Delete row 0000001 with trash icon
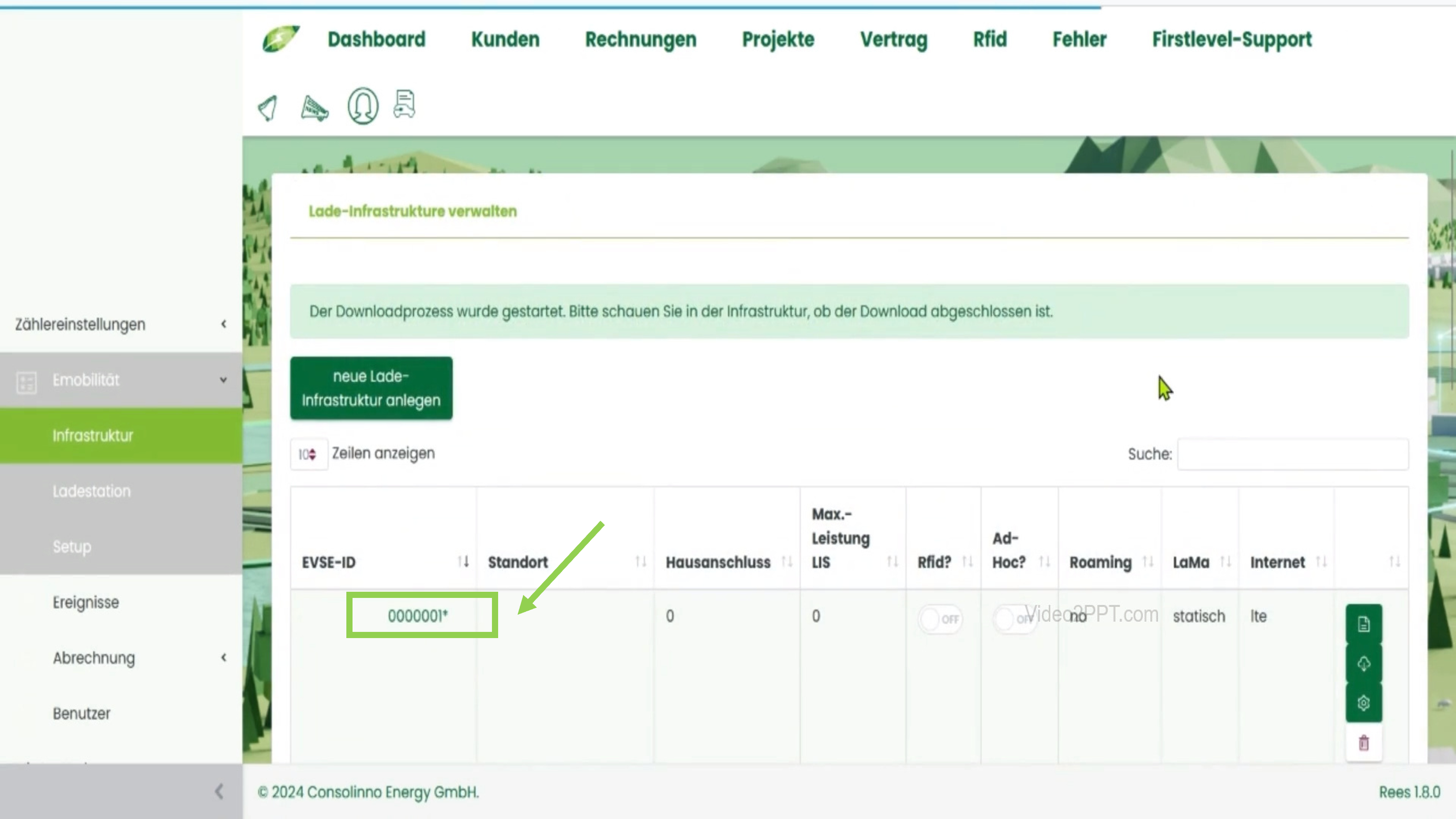The width and height of the screenshot is (1456, 819). coord(1363,742)
